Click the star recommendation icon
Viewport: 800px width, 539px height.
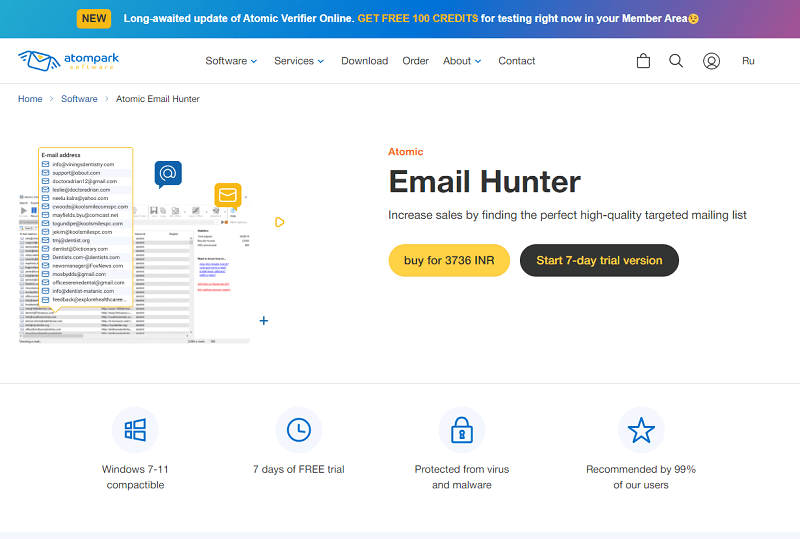640,430
